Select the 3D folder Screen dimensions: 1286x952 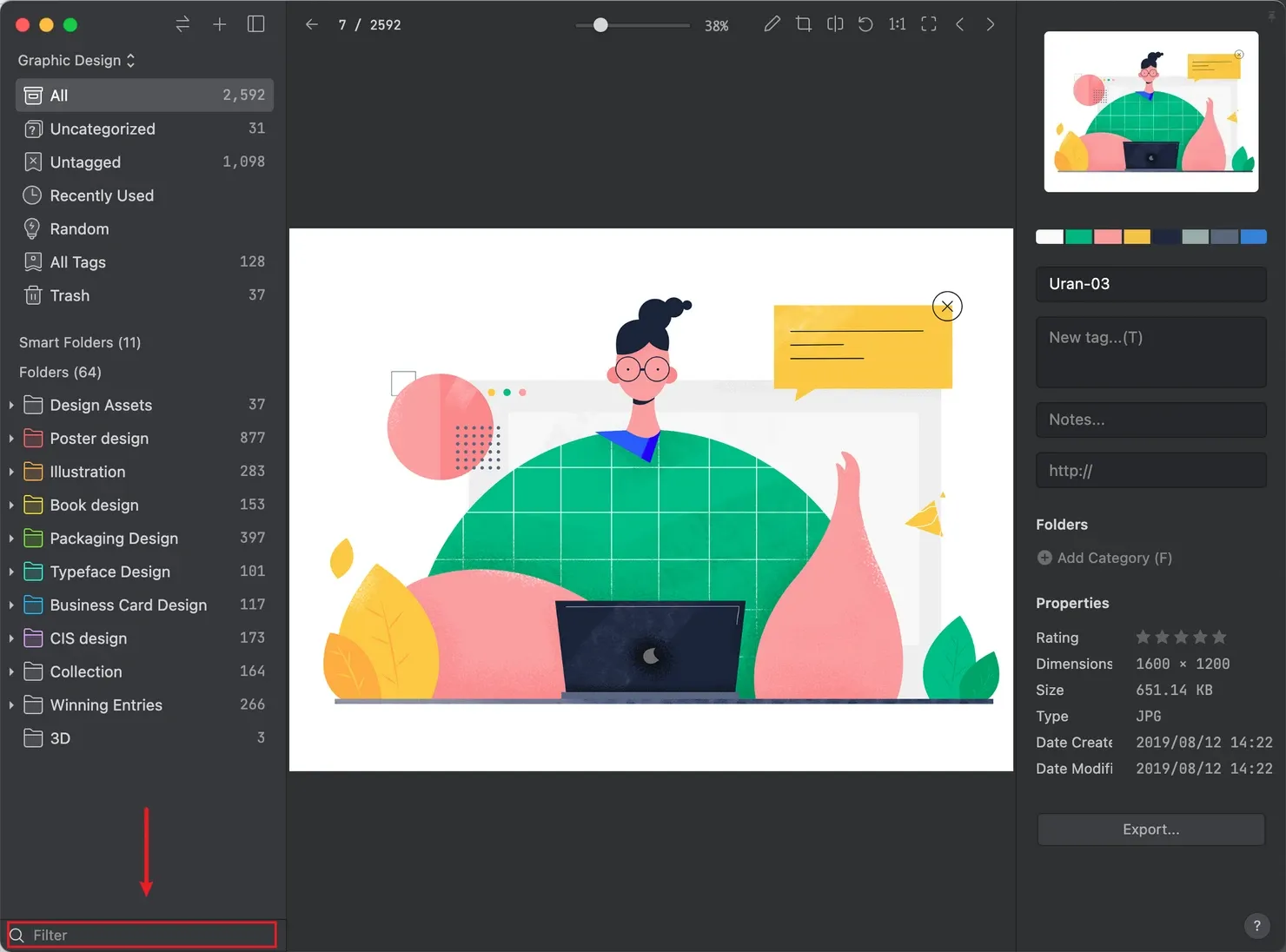144,738
